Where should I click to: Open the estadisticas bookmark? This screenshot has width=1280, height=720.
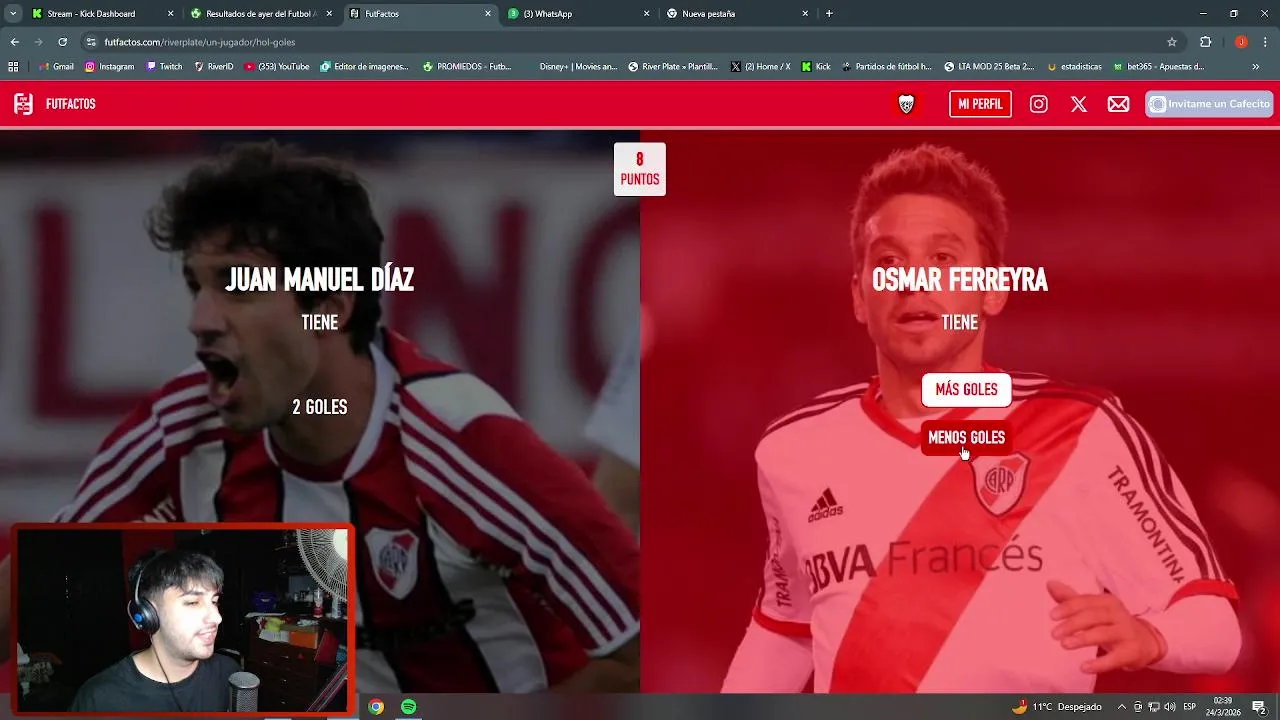(1074, 67)
